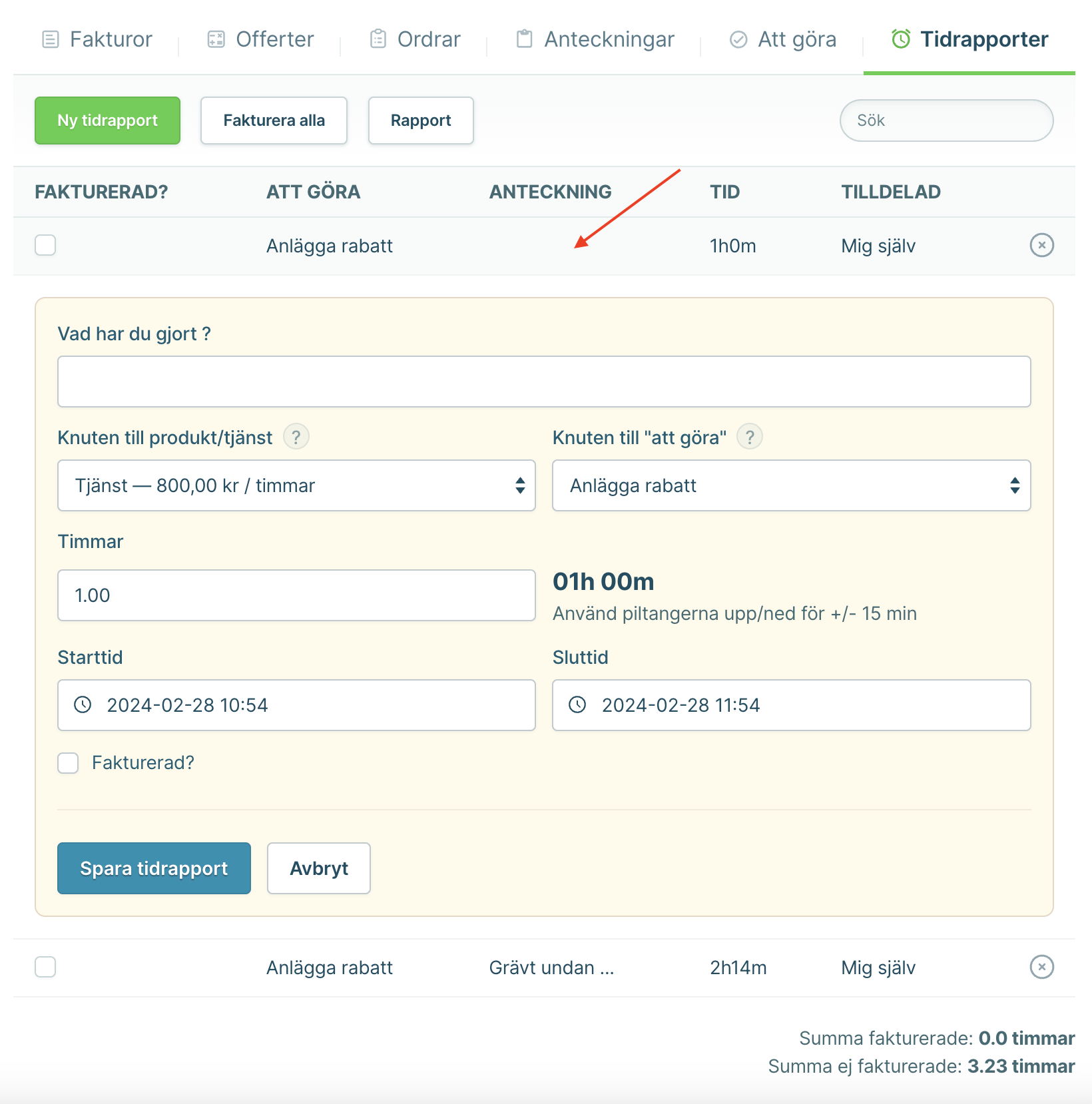Click help icon beside "att göra" label
The image size is (1092, 1104).
click(750, 437)
